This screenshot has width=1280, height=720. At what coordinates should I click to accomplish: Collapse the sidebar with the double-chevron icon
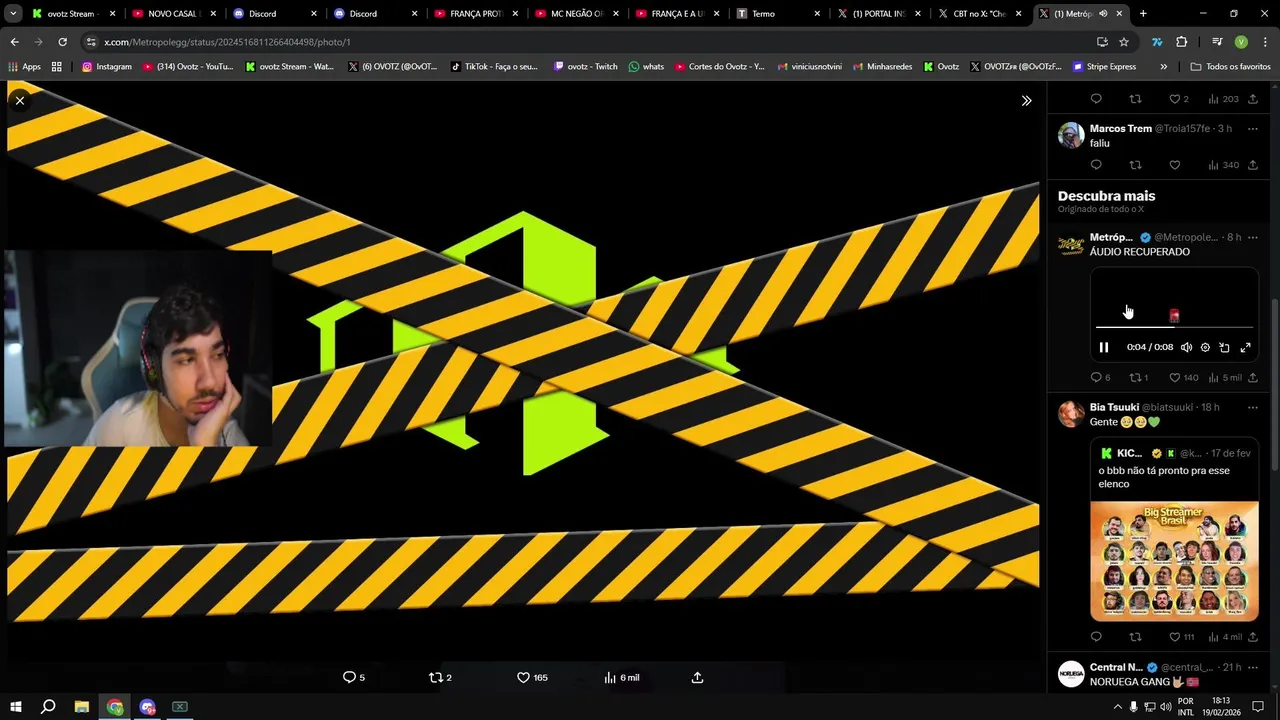click(x=1026, y=100)
